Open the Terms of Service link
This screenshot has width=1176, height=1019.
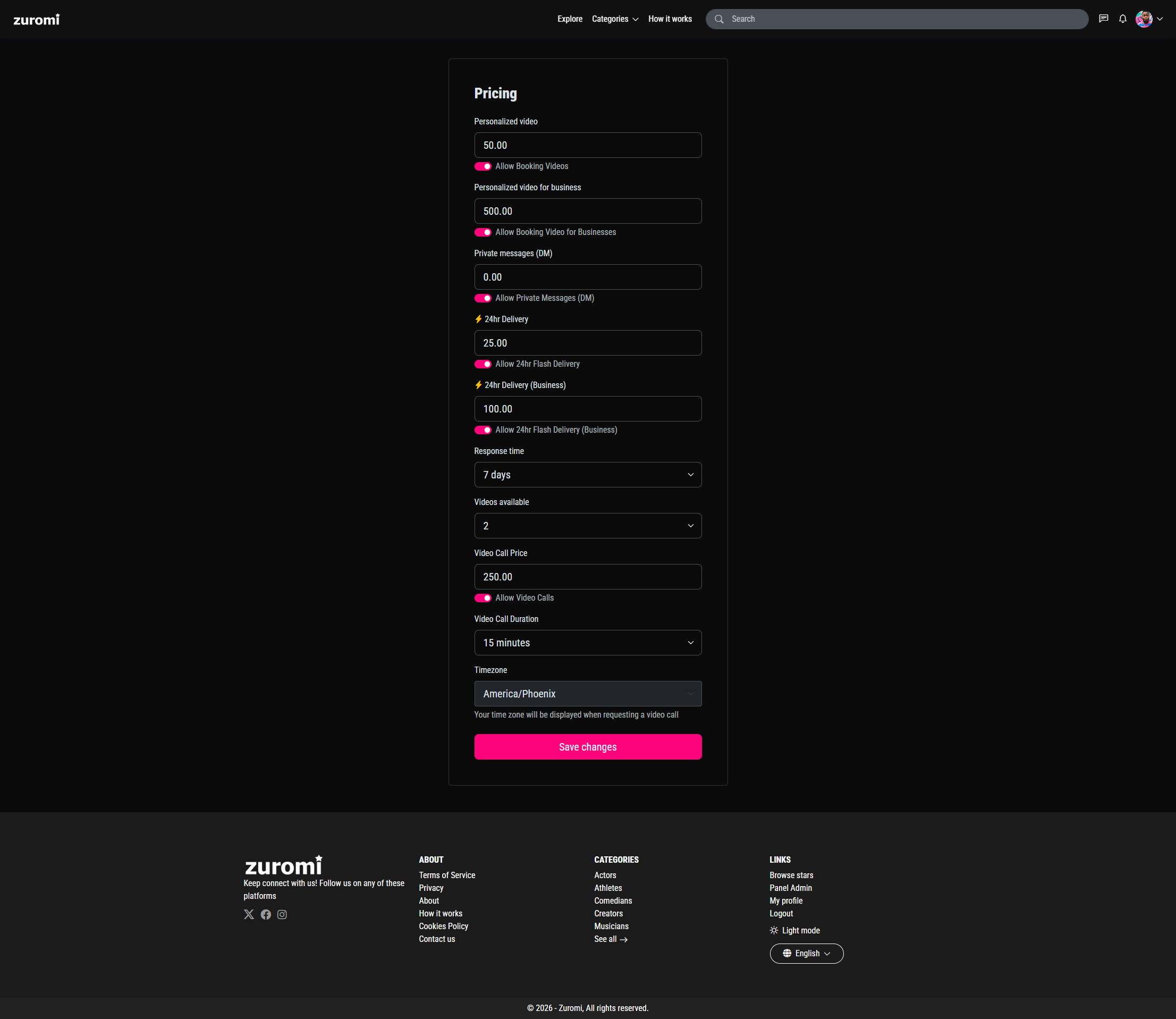(447, 875)
